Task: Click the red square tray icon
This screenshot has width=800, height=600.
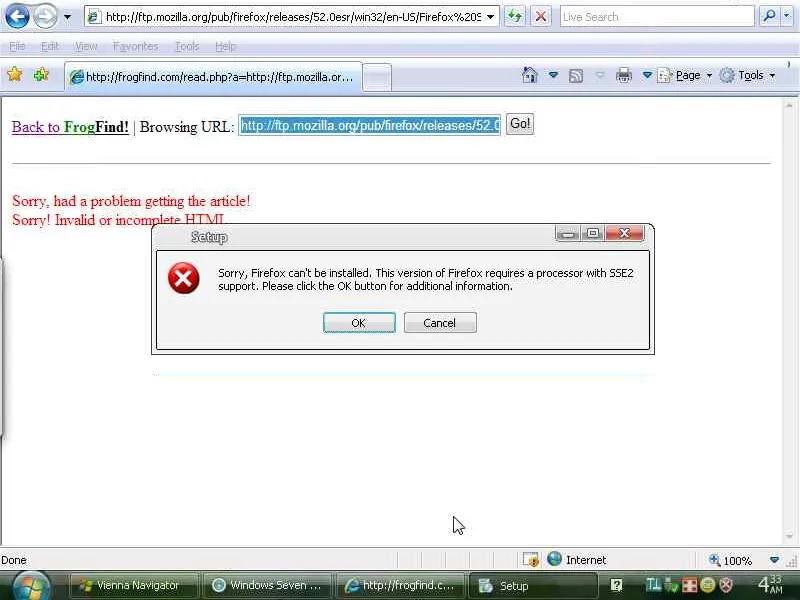Action: click(x=689, y=585)
